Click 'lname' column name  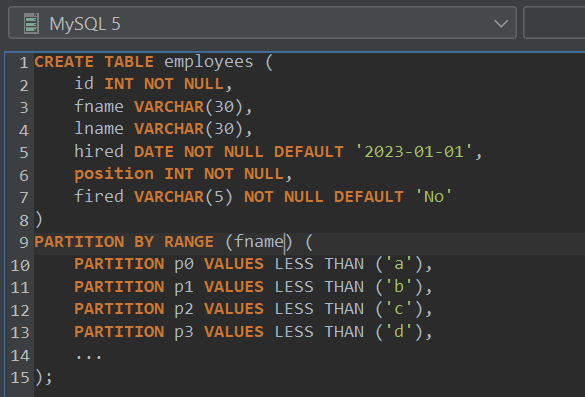coord(99,129)
